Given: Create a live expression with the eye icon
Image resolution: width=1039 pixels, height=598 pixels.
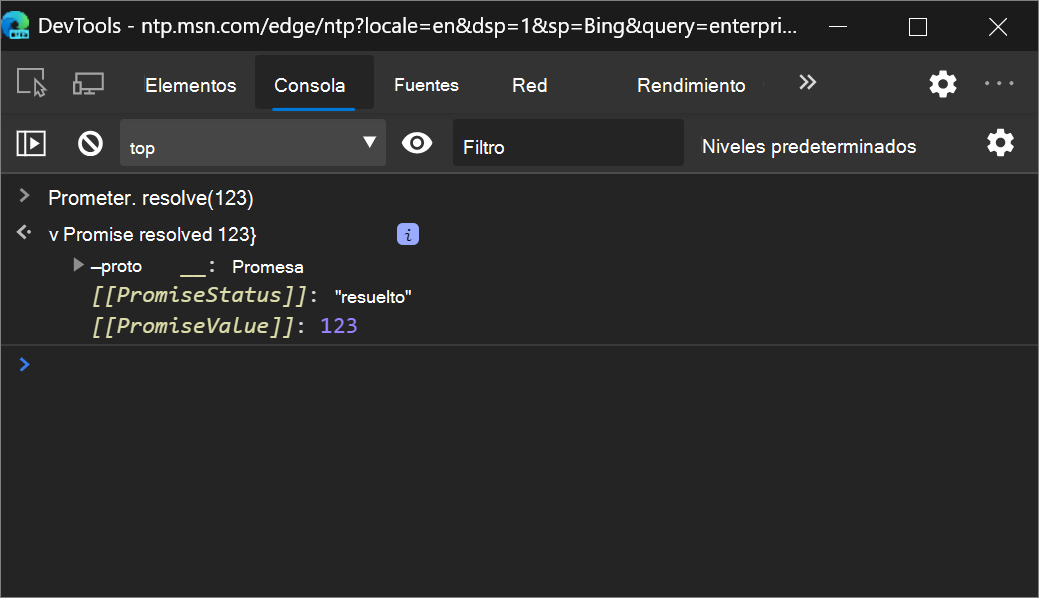Looking at the screenshot, I should pyautogui.click(x=417, y=143).
